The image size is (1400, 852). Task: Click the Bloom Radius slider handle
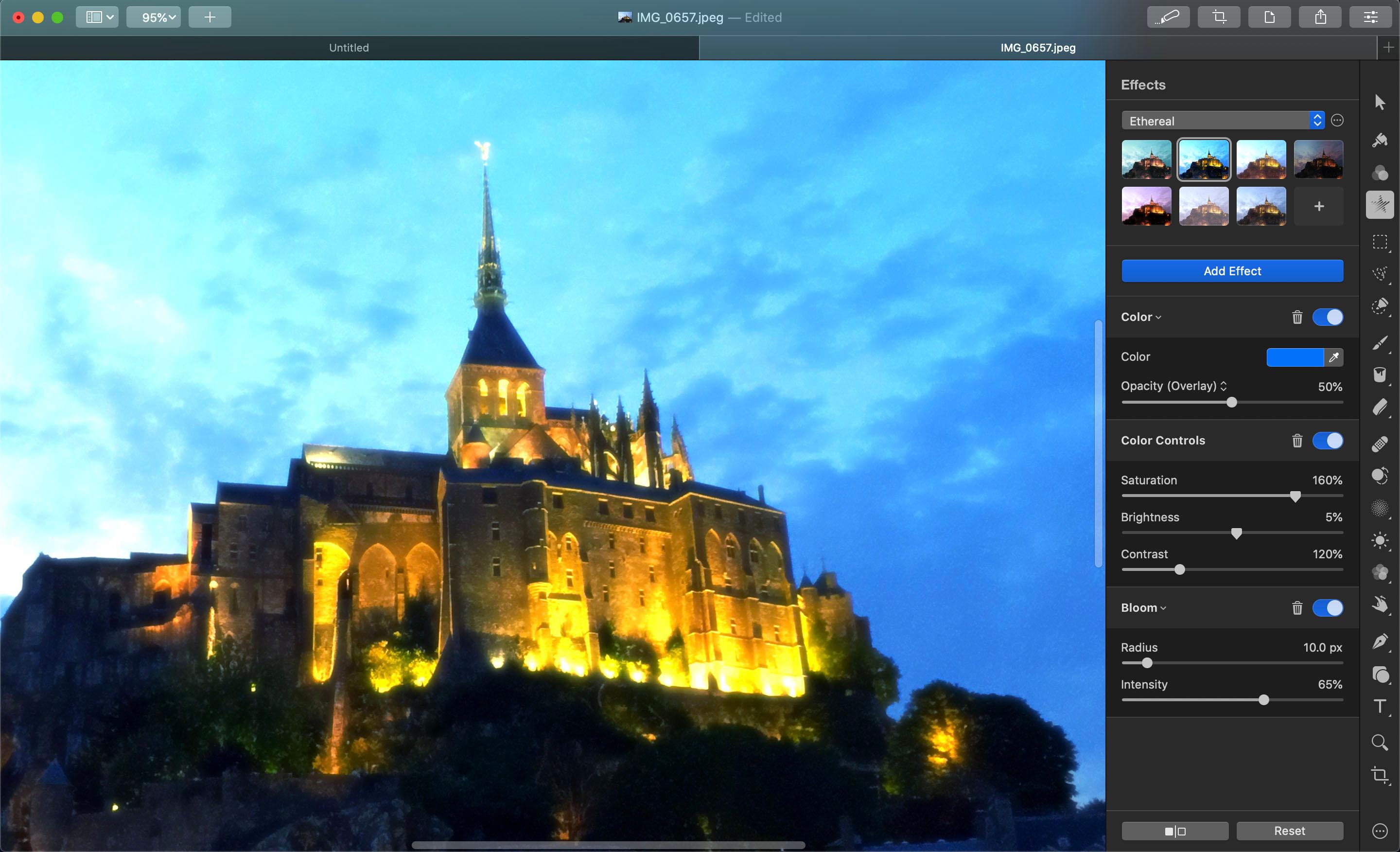tap(1147, 663)
